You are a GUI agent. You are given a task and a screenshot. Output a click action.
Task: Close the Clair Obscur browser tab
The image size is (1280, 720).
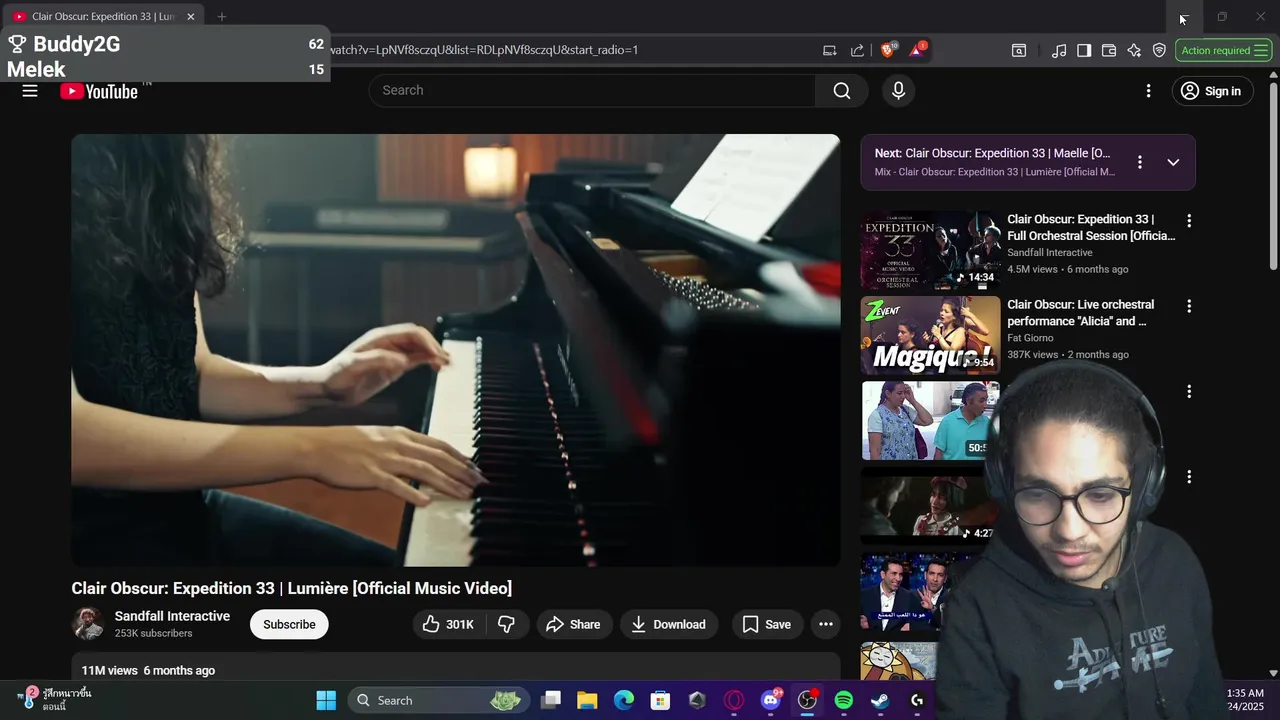(x=191, y=17)
